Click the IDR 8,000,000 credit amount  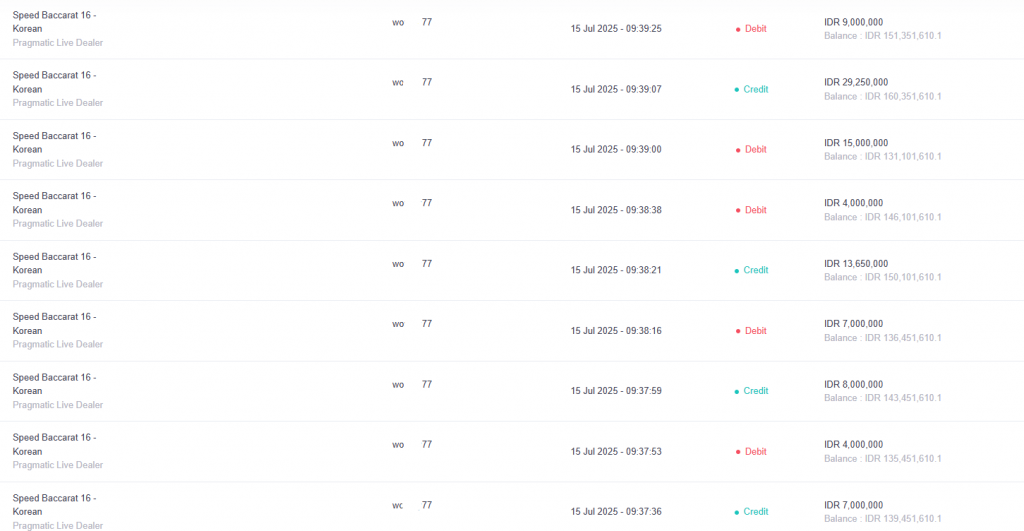coord(853,385)
